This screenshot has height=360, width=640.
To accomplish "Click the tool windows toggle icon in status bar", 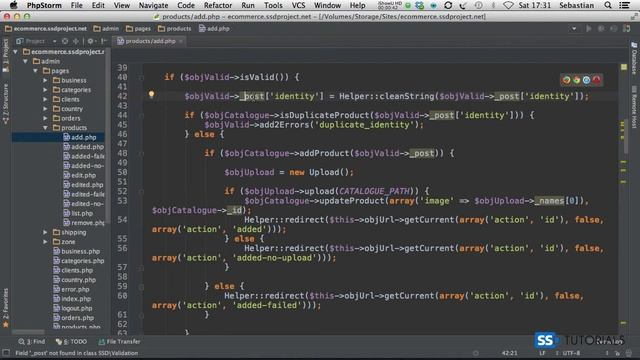I will [x=6, y=353].
